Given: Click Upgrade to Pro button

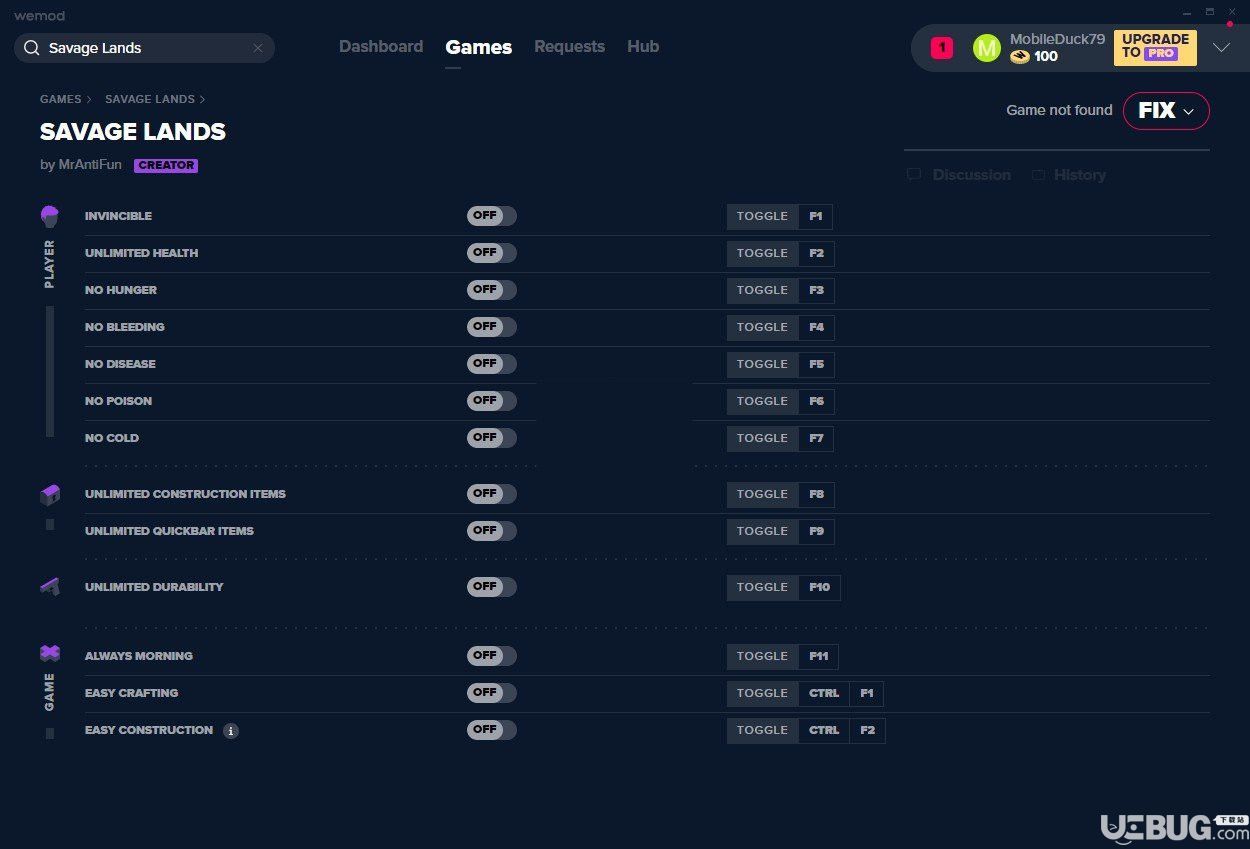Looking at the screenshot, I should point(1155,47).
